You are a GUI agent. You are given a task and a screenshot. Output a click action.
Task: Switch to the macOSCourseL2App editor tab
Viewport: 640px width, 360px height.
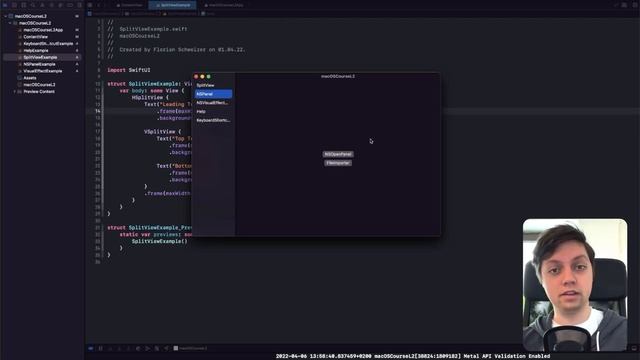point(223,5)
